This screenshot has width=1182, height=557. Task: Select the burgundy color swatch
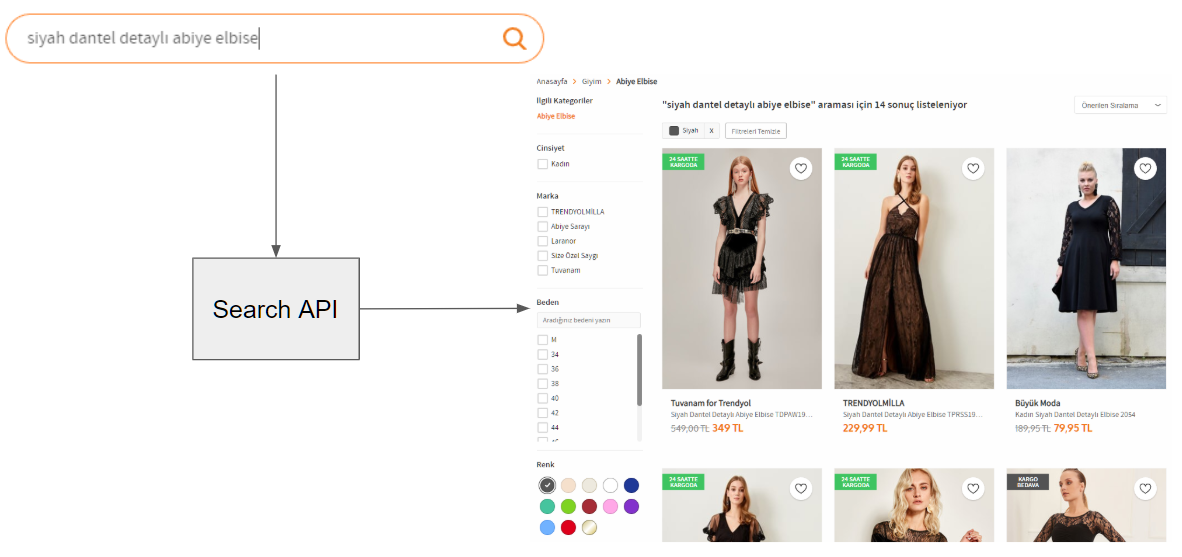pyautogui.click(x=589, y=507)
